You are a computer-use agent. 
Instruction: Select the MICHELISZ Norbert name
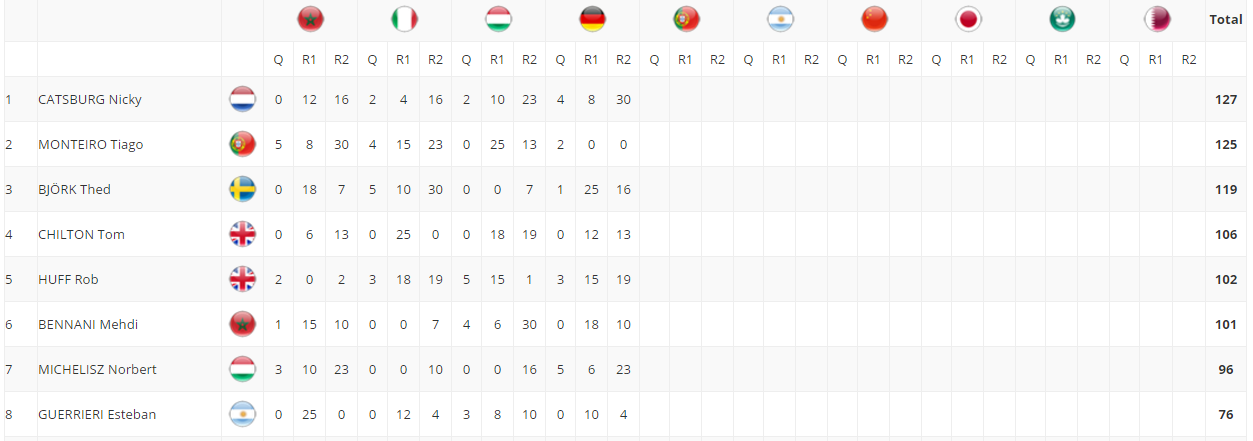97,369
